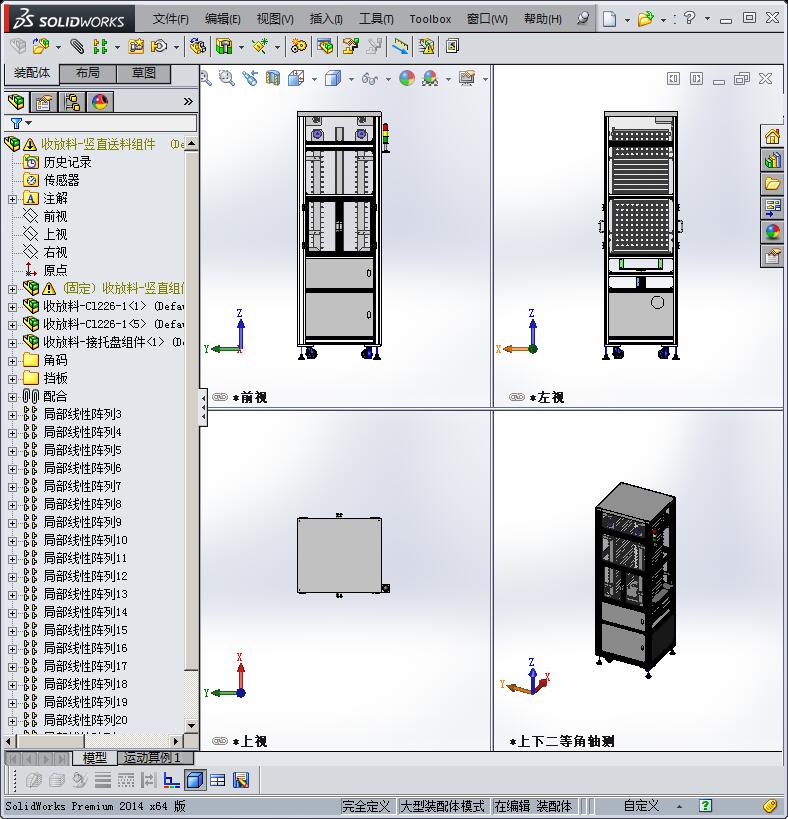
Task: Toggle link views icon in 上视 viewport
Action: 220,741
